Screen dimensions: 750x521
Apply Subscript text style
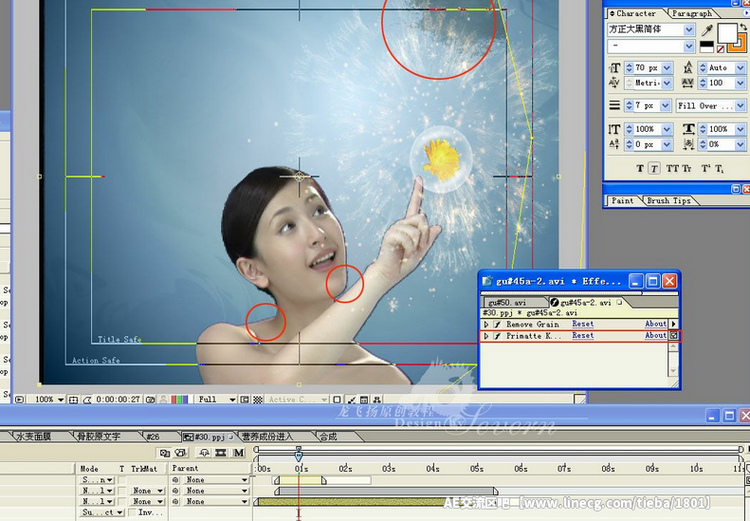point(719,168)
